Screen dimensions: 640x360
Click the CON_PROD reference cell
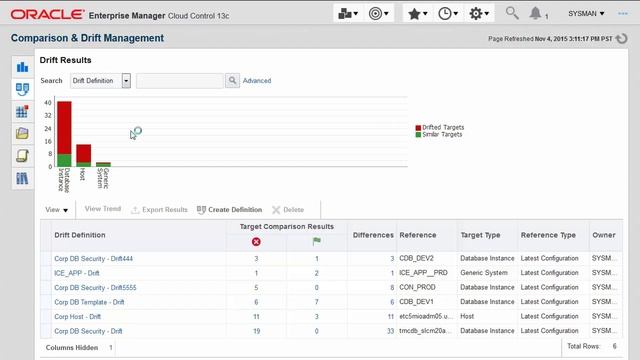[417, 287]
